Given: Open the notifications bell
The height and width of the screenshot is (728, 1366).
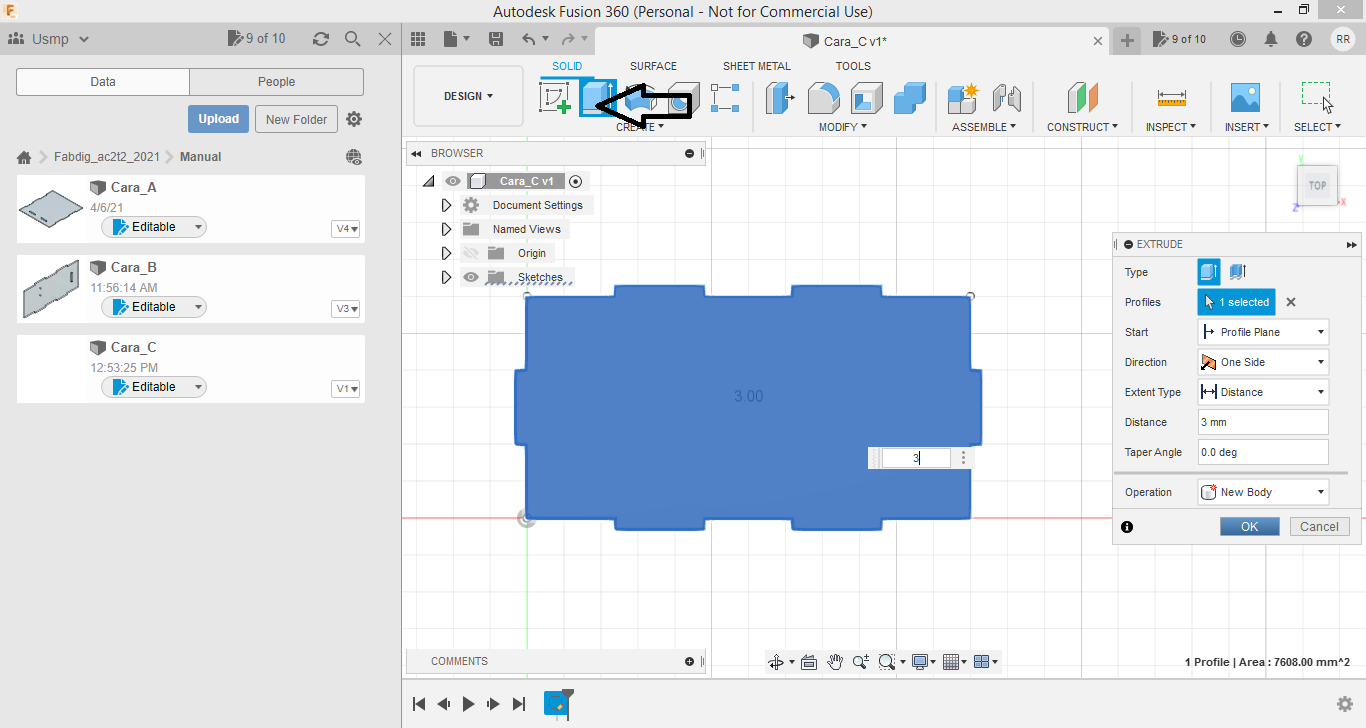Looking at the screenshot, I should tap(1271, 39).
